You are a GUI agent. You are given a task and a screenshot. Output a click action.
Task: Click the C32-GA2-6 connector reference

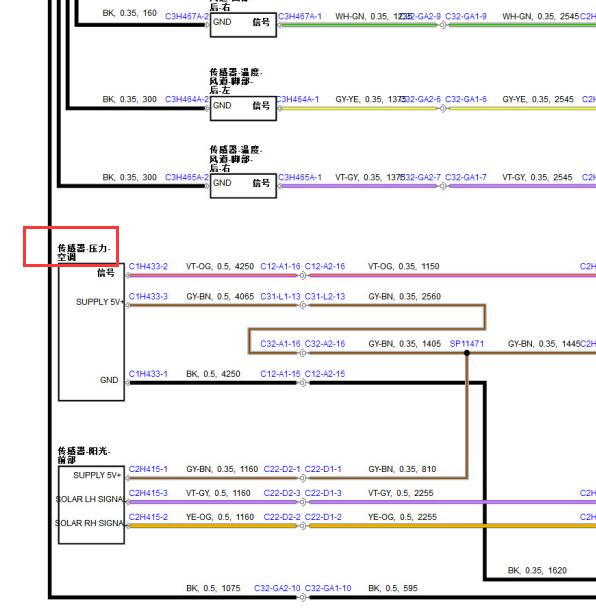click(x=420, y=99)
